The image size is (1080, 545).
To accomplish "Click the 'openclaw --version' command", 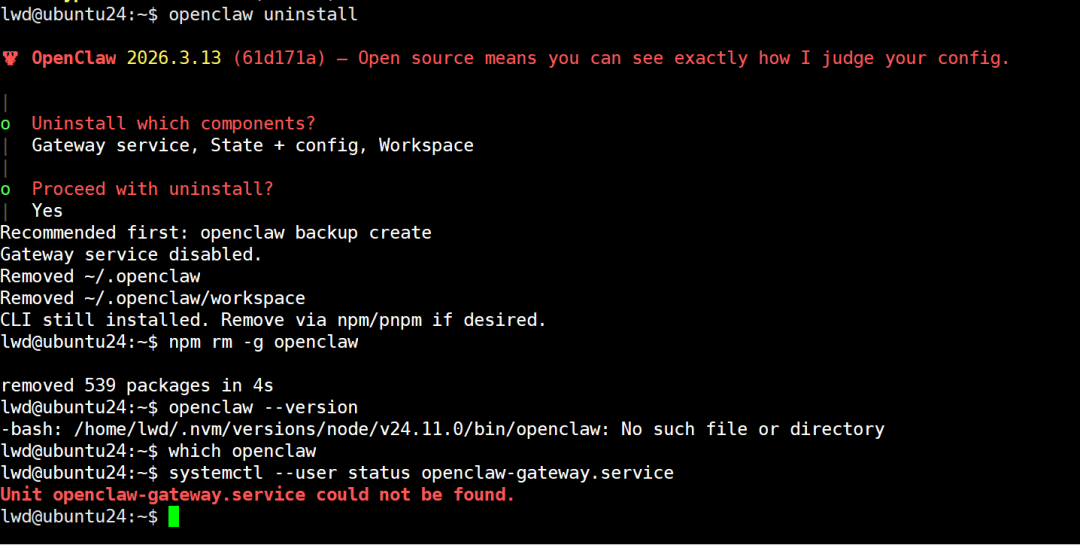I will 262,407.
